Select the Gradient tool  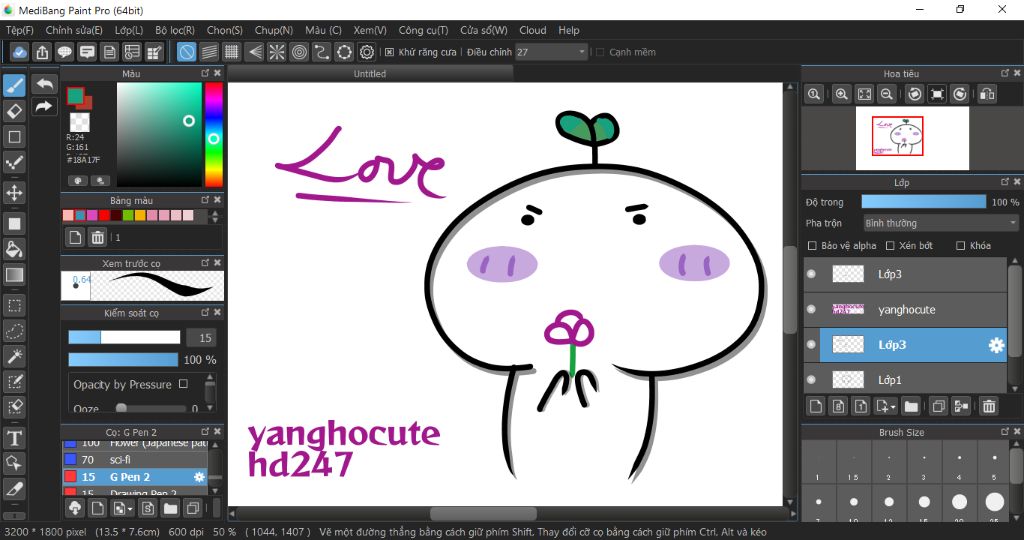click(x=14, y=275)
